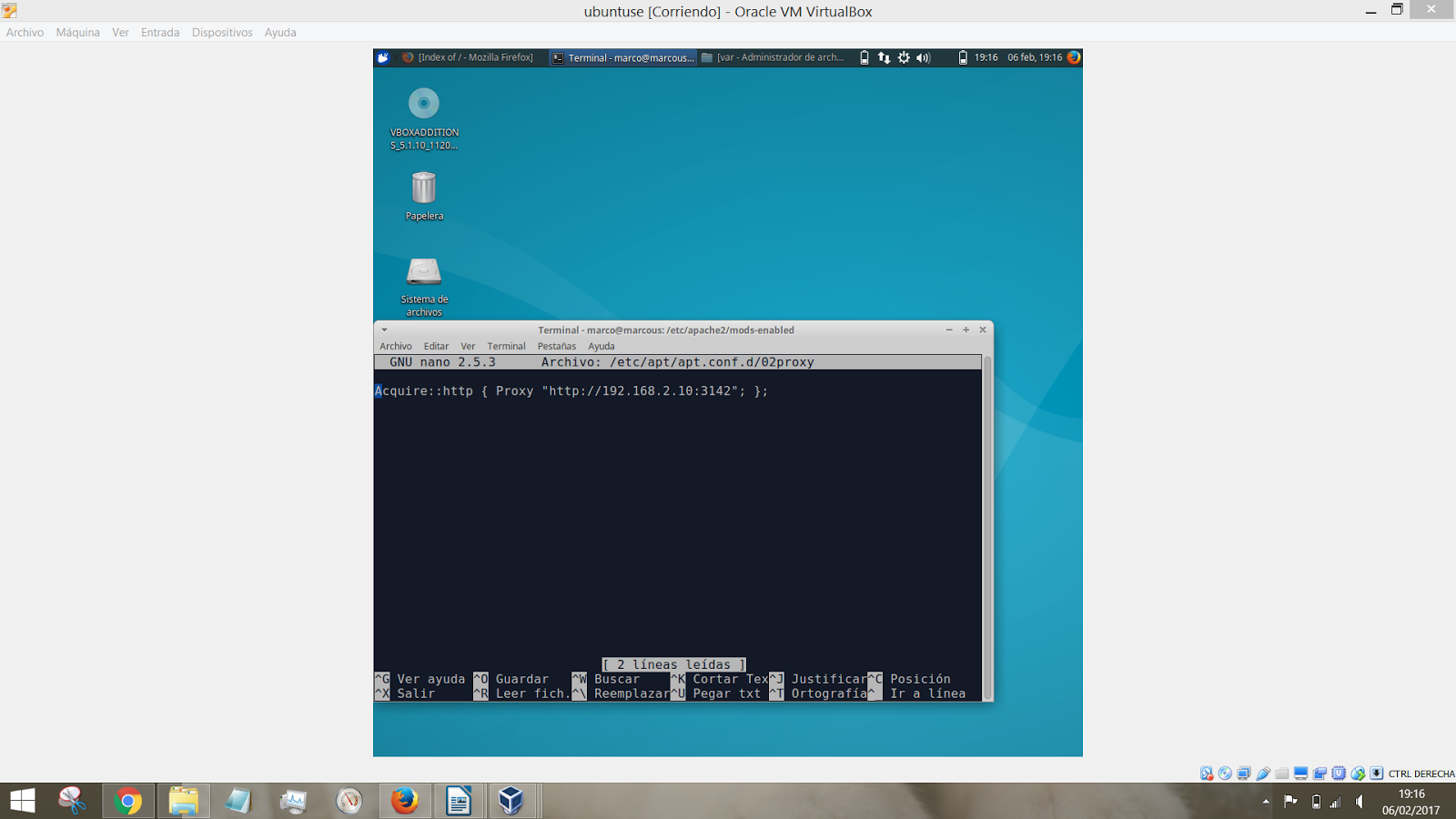Click the Ir a línea shortcut text
The width and height of the screenshot is (1456, 819).
click(928, 693)
